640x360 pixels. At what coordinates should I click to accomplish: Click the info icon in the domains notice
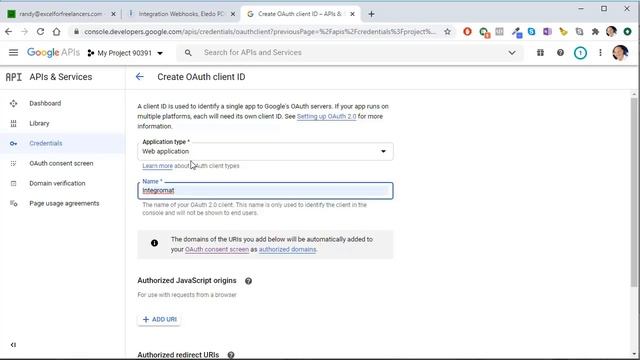(x=154, y=243)
